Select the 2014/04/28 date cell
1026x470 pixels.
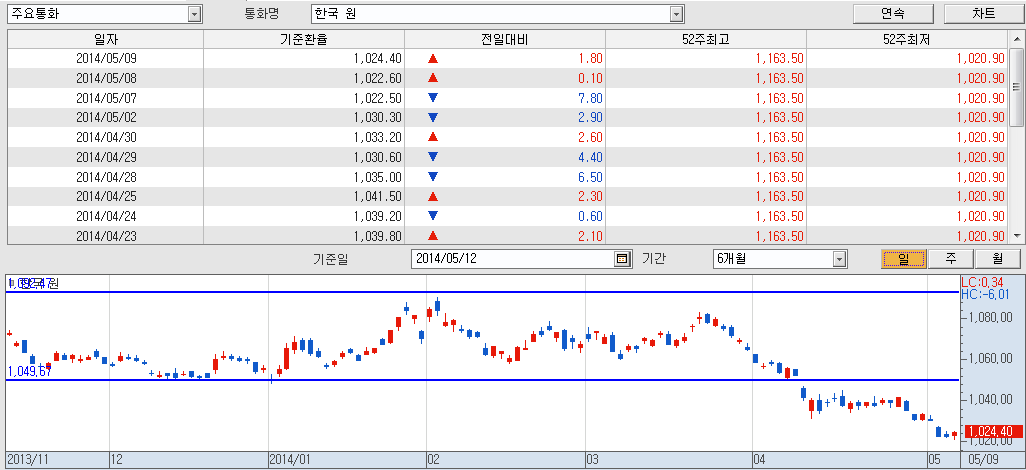106,176
